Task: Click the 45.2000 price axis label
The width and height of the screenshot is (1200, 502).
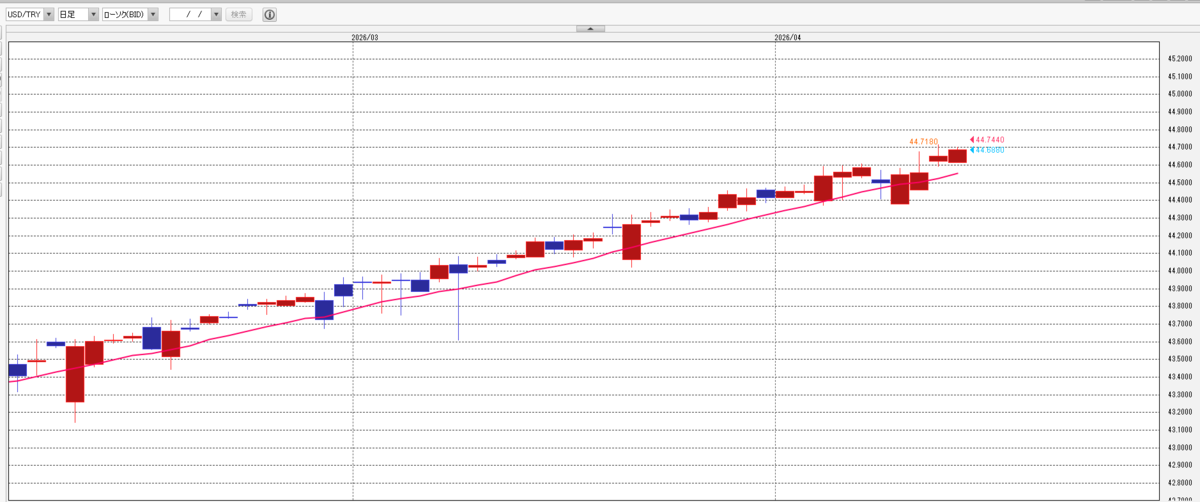Action: coord(1179,58)
